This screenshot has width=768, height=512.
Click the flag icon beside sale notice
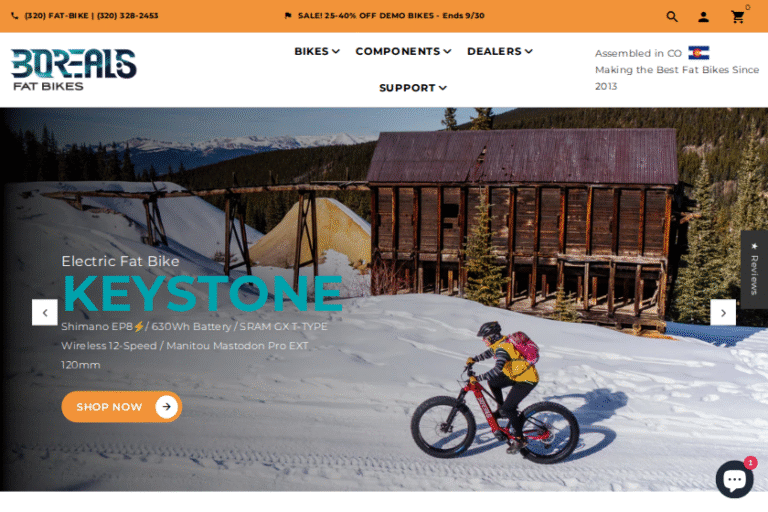click(x=288, y=16)
